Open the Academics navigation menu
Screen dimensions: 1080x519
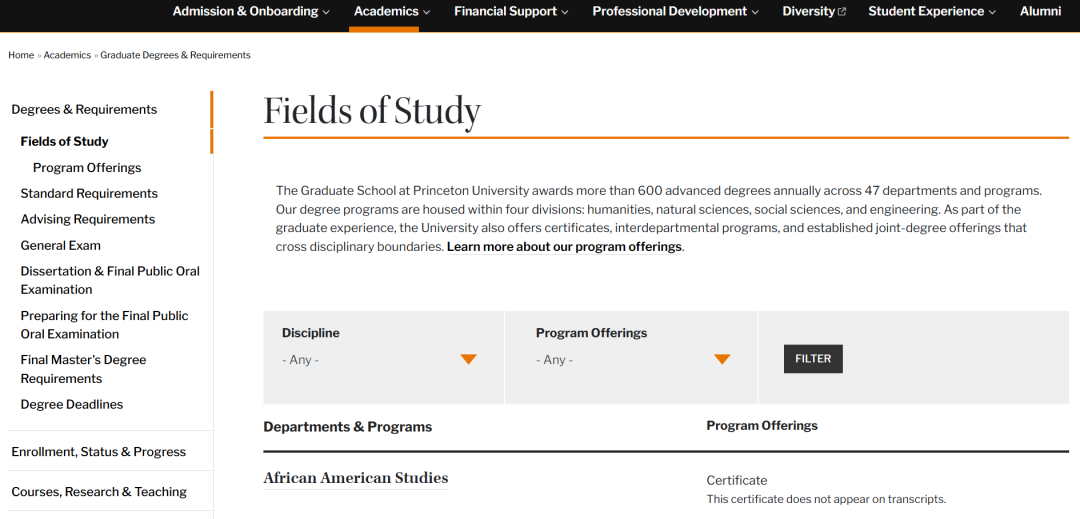(x=392, y=12)
